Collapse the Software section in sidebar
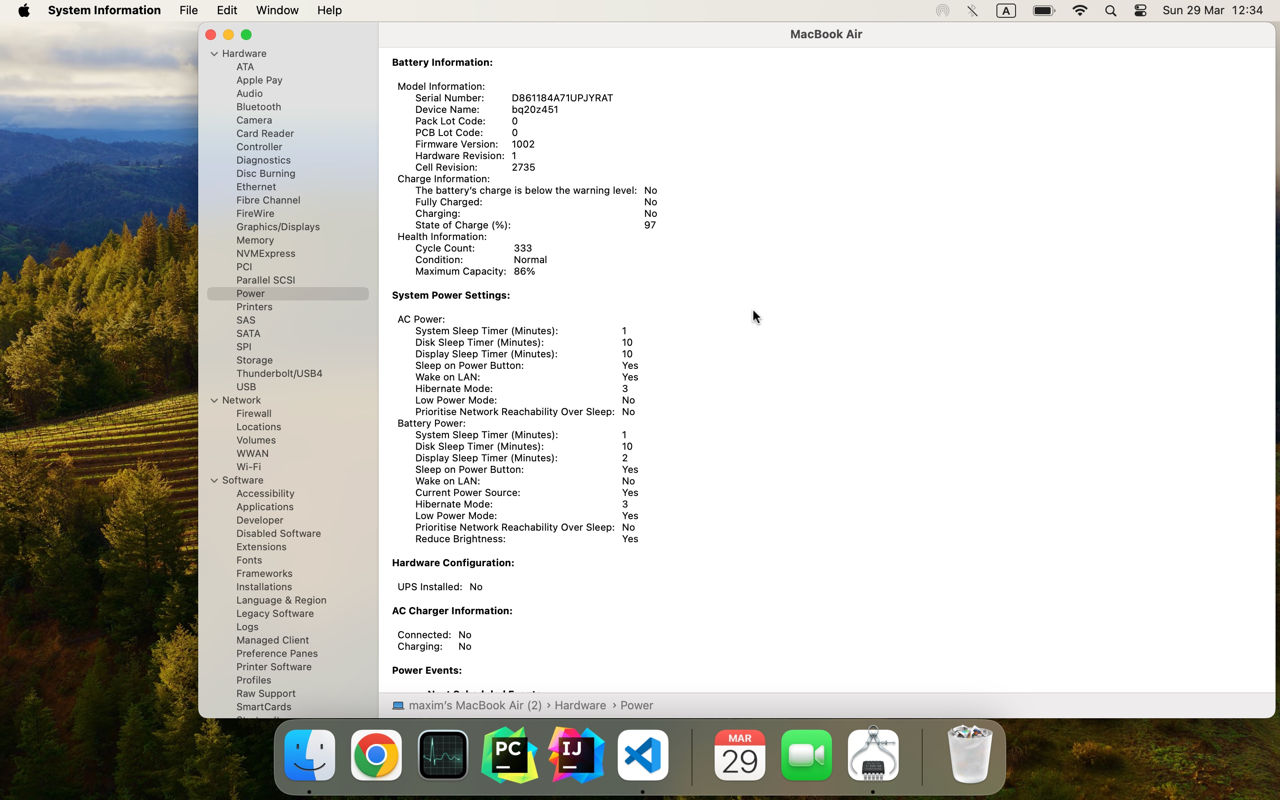Screen dimensions: 1280x800 214,480
